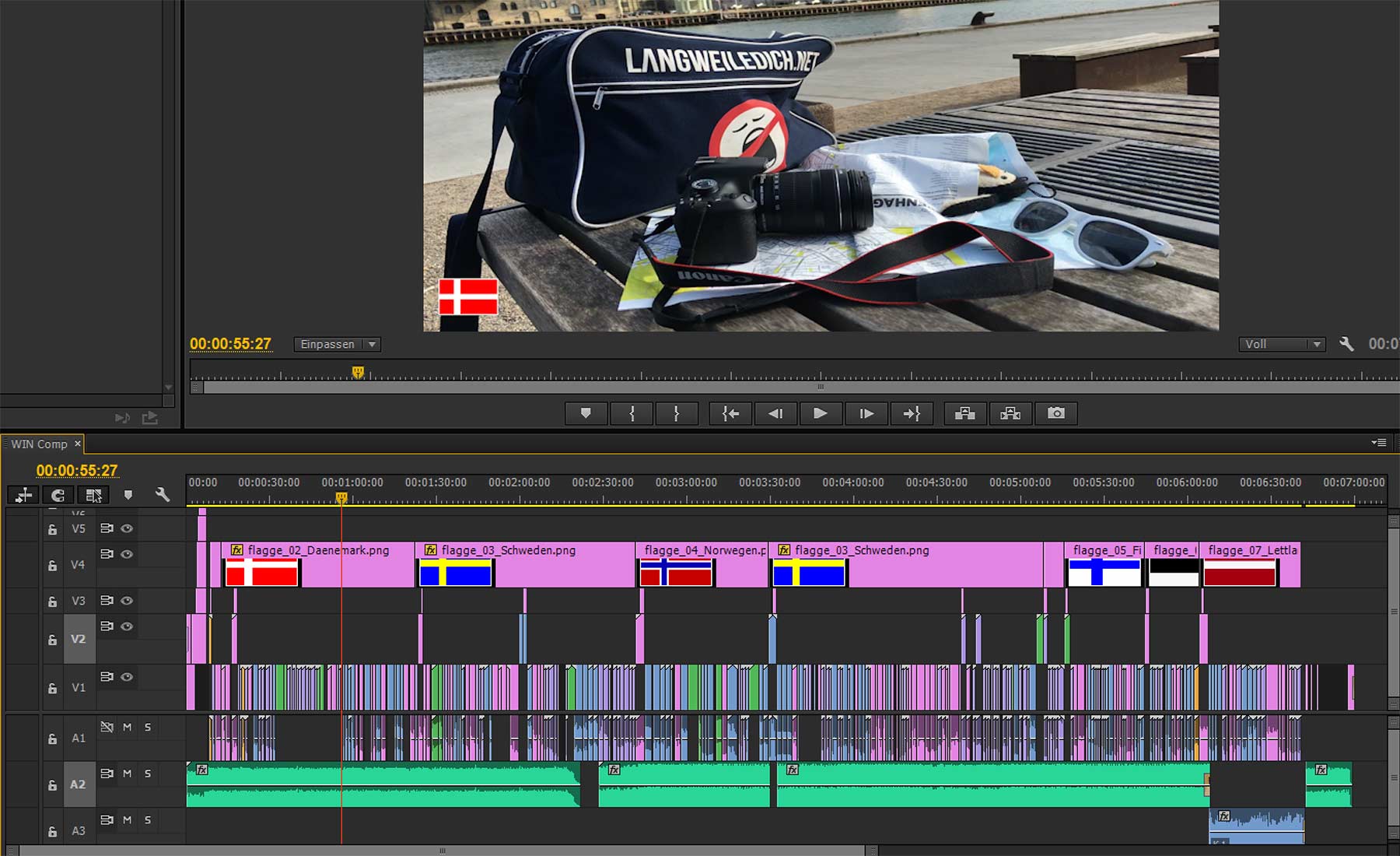
Task: Hide the V4 track with eye icon
Action: 127,554
